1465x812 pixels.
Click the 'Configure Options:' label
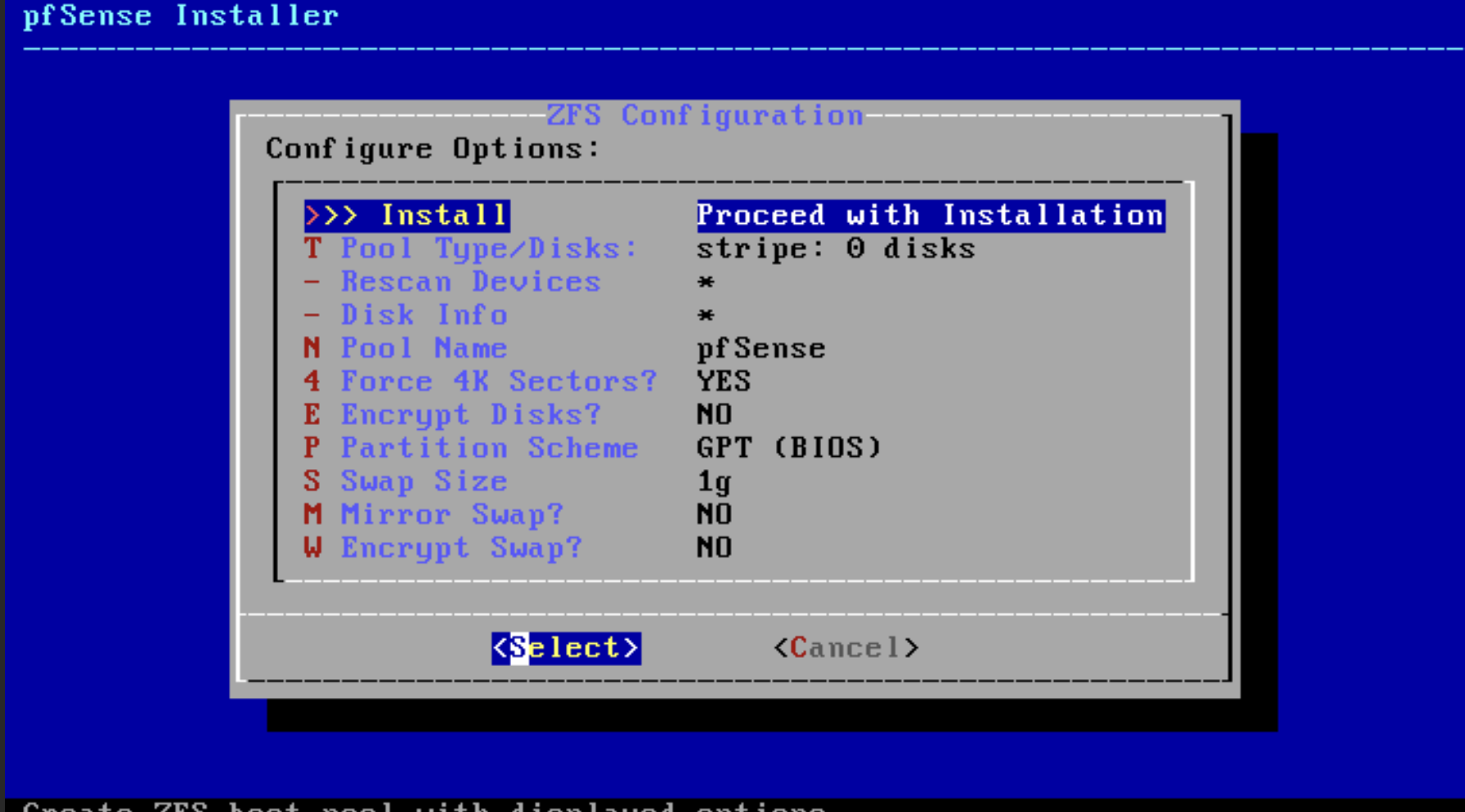[433, 148]
